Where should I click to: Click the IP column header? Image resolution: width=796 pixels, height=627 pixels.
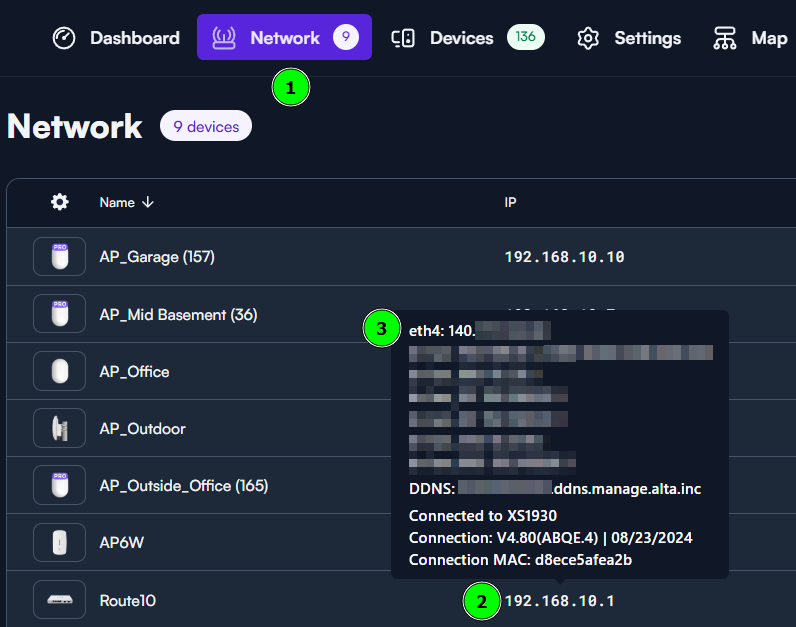pos(510,203)
